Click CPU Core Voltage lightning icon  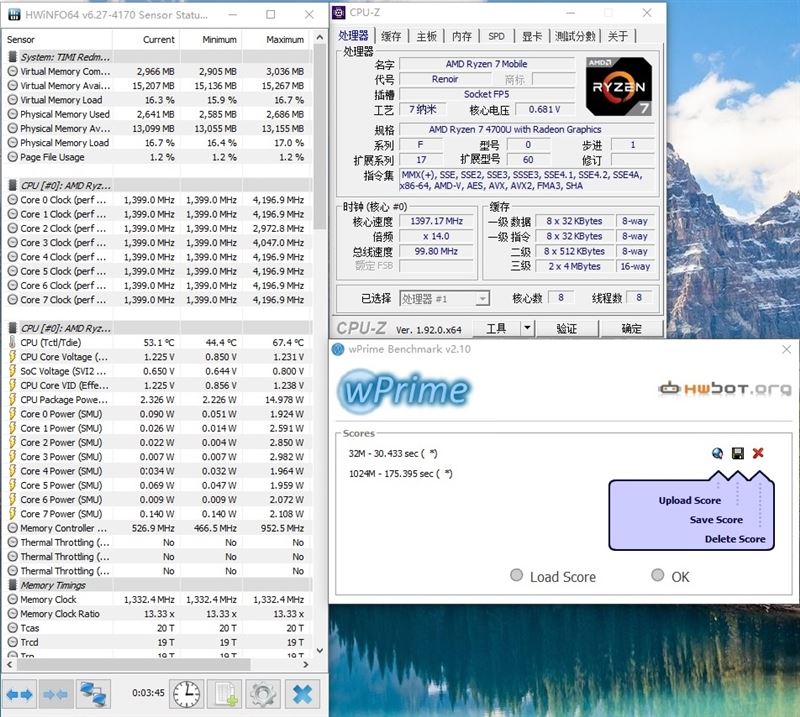12,357
